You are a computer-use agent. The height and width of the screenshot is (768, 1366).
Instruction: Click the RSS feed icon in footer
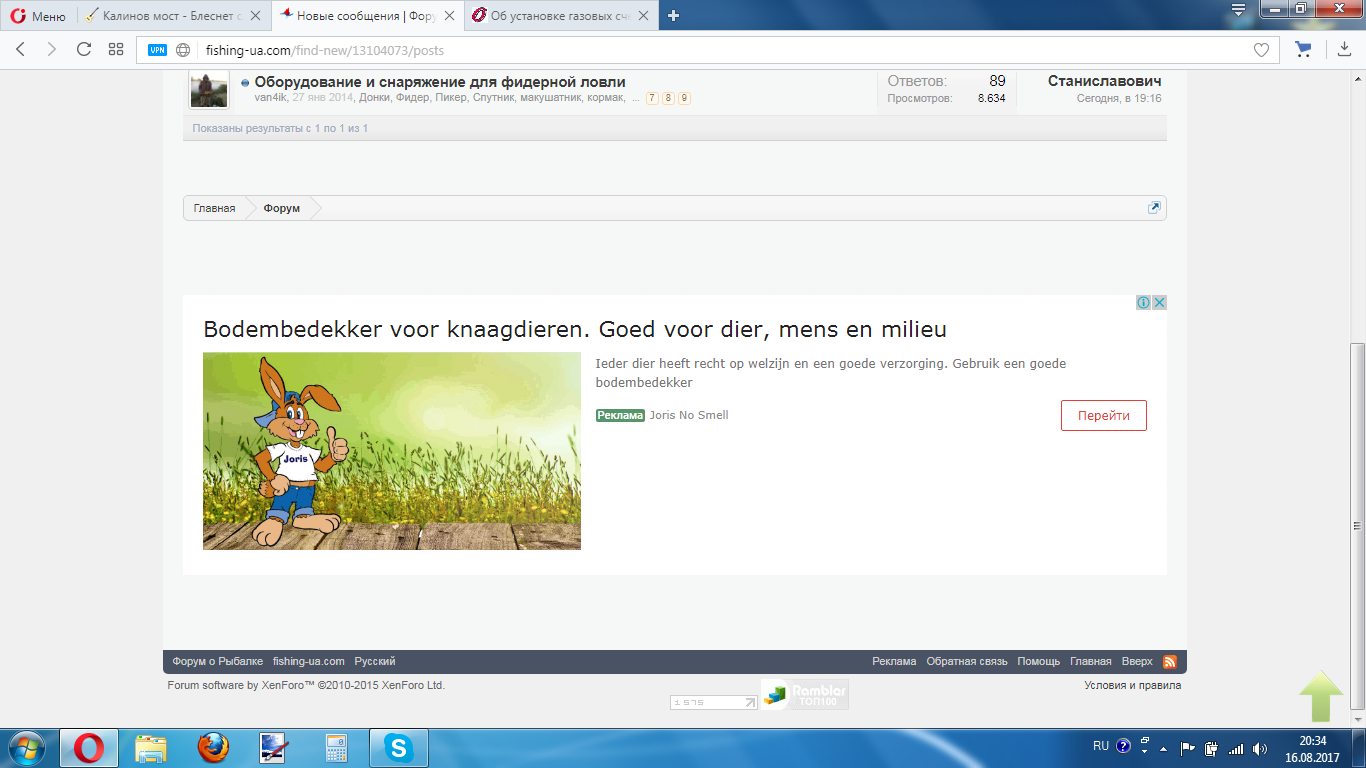pos(1169,662)
